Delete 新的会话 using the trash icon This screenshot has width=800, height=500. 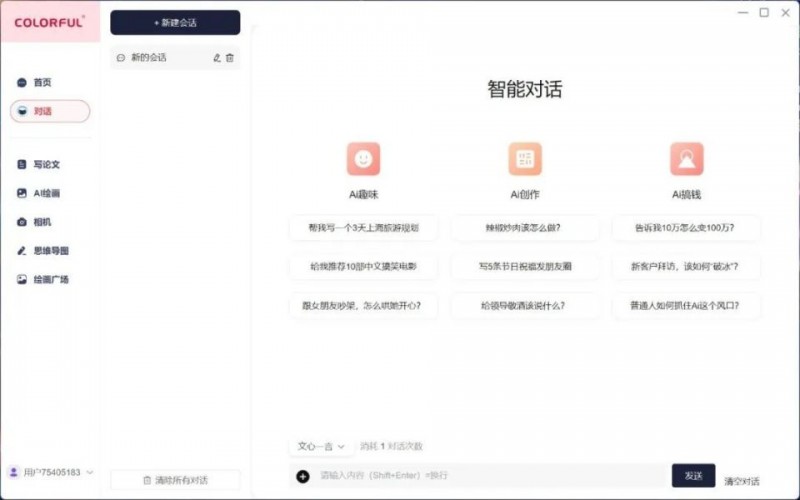point(230,58)
